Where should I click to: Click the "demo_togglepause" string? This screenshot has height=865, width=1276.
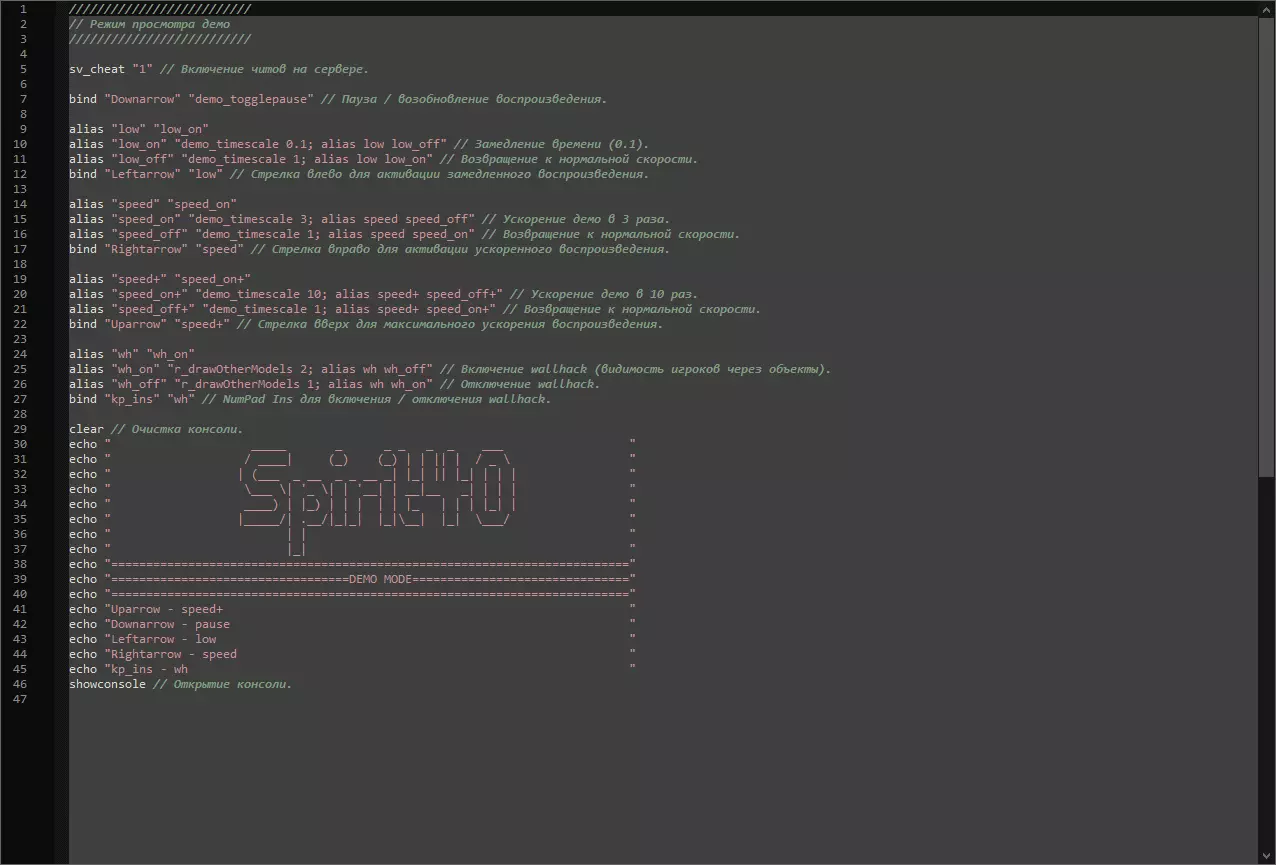point(250,99)
